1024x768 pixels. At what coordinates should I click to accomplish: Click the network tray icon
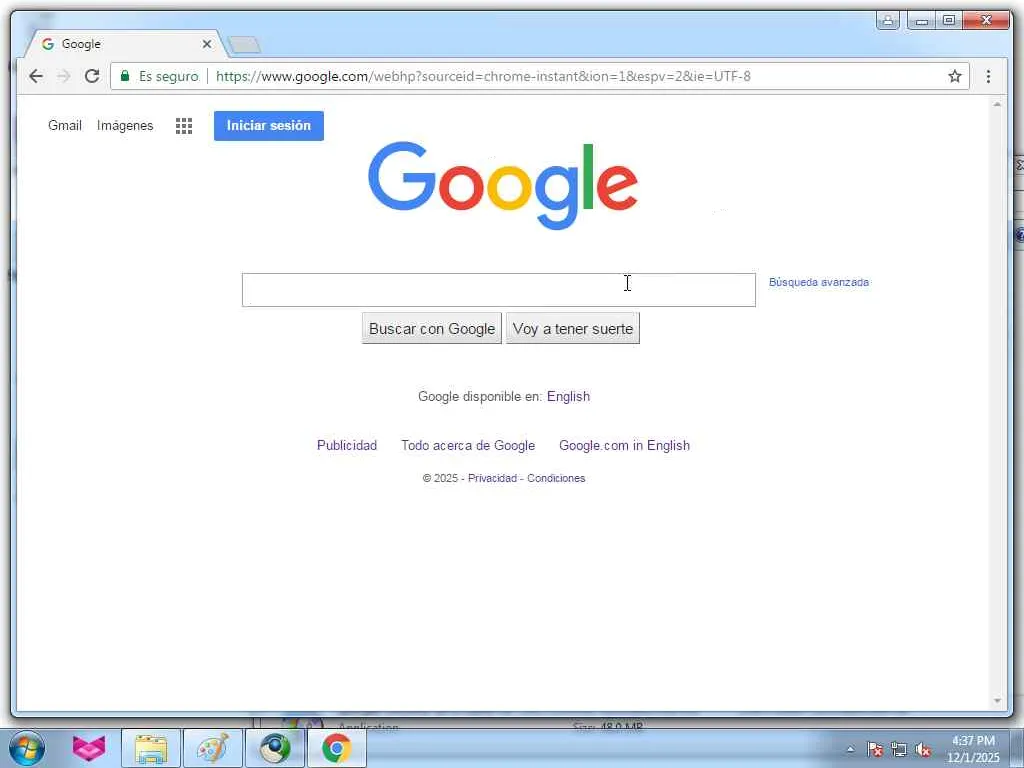[899, 749]
